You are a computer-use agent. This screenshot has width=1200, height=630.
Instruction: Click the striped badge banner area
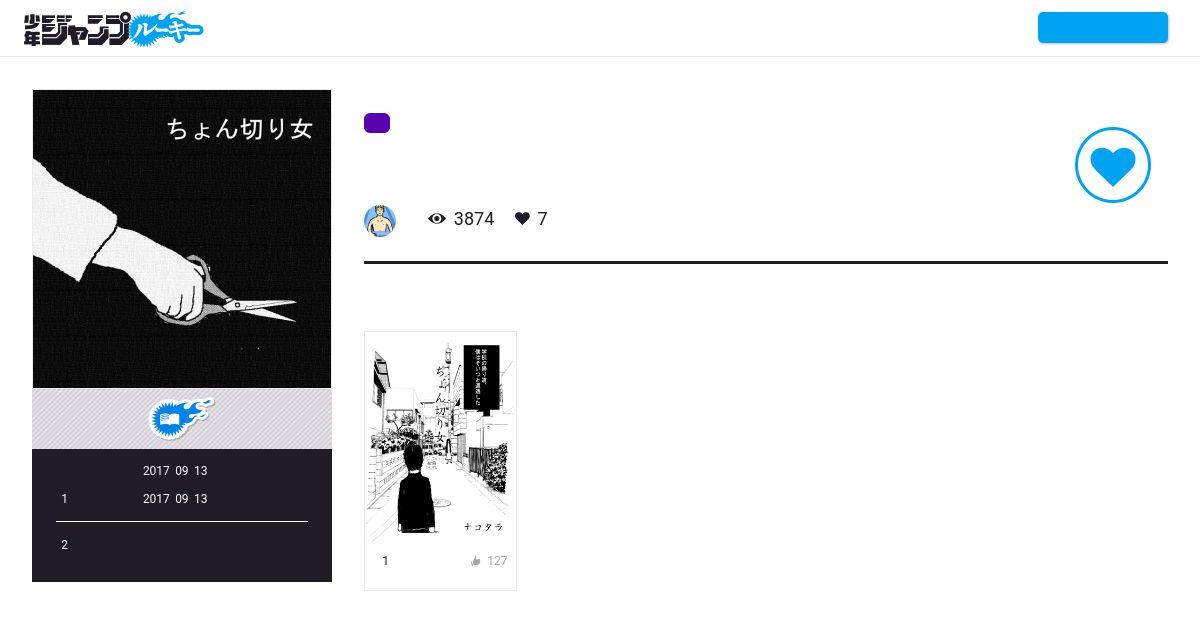point(182,419)
